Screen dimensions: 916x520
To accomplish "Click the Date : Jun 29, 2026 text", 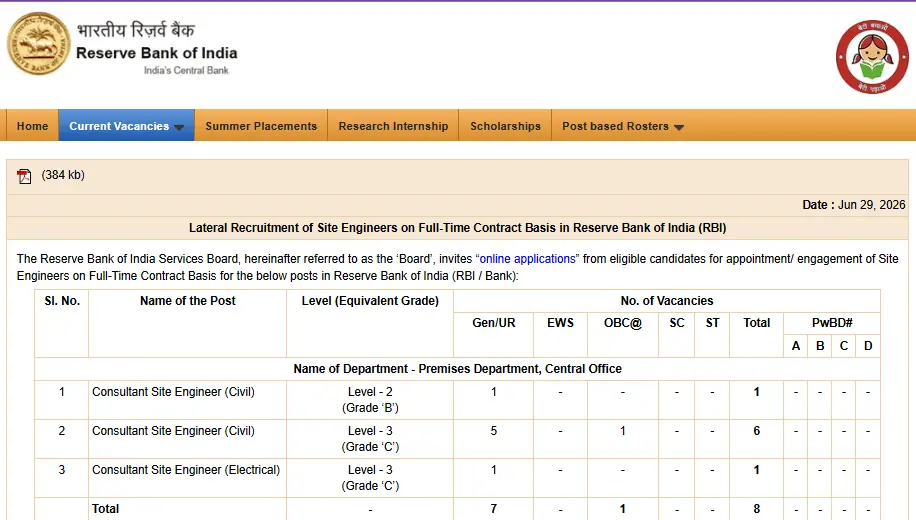I will (x=853, y=204).
